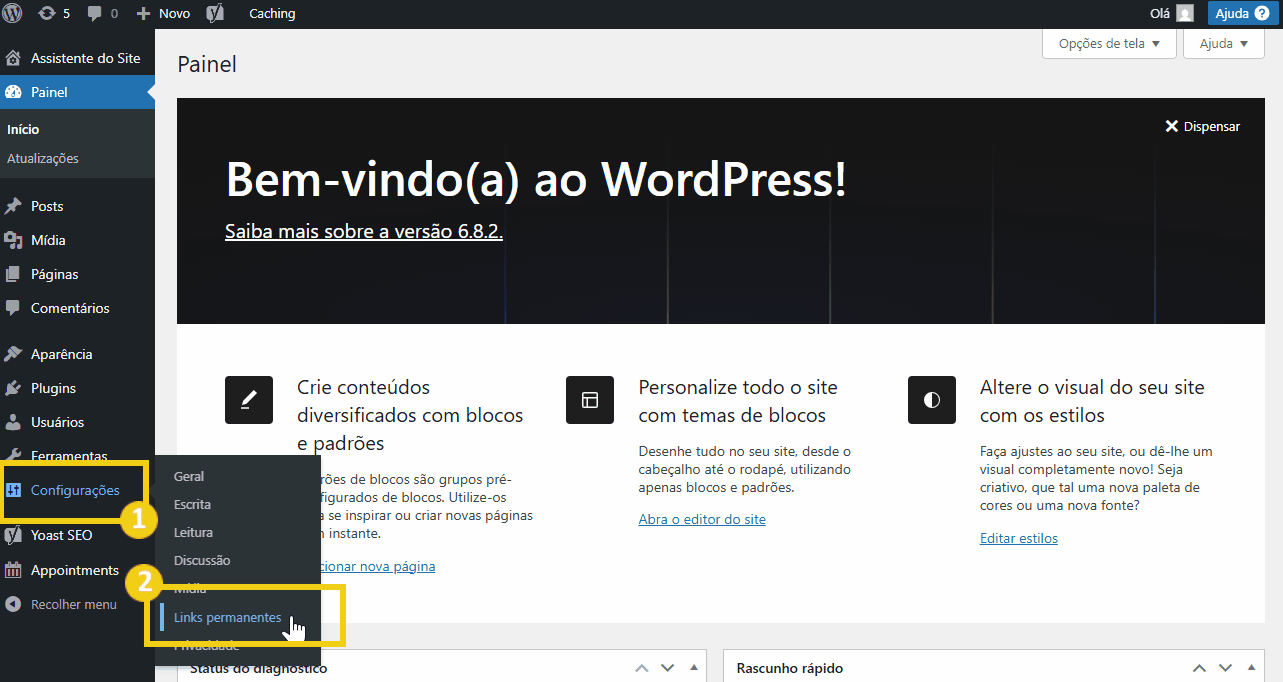This screenshot has height=682, width=1283.
Task: Click the Configurações sliders icon
Action: click(x=14, y=490)
